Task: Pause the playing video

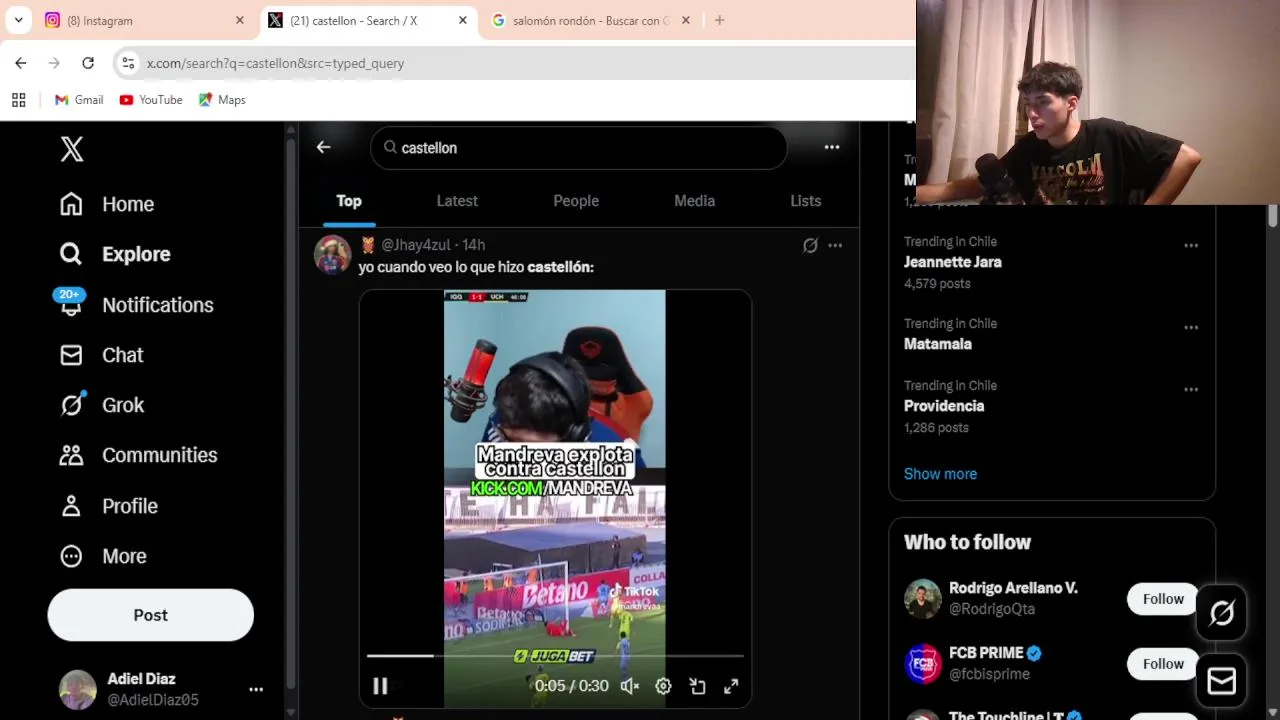Action: (380, 686)
